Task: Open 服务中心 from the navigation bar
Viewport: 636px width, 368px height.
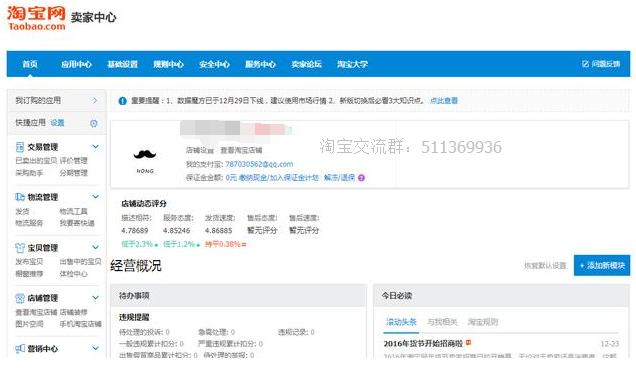Action: (x=260, y=64)
